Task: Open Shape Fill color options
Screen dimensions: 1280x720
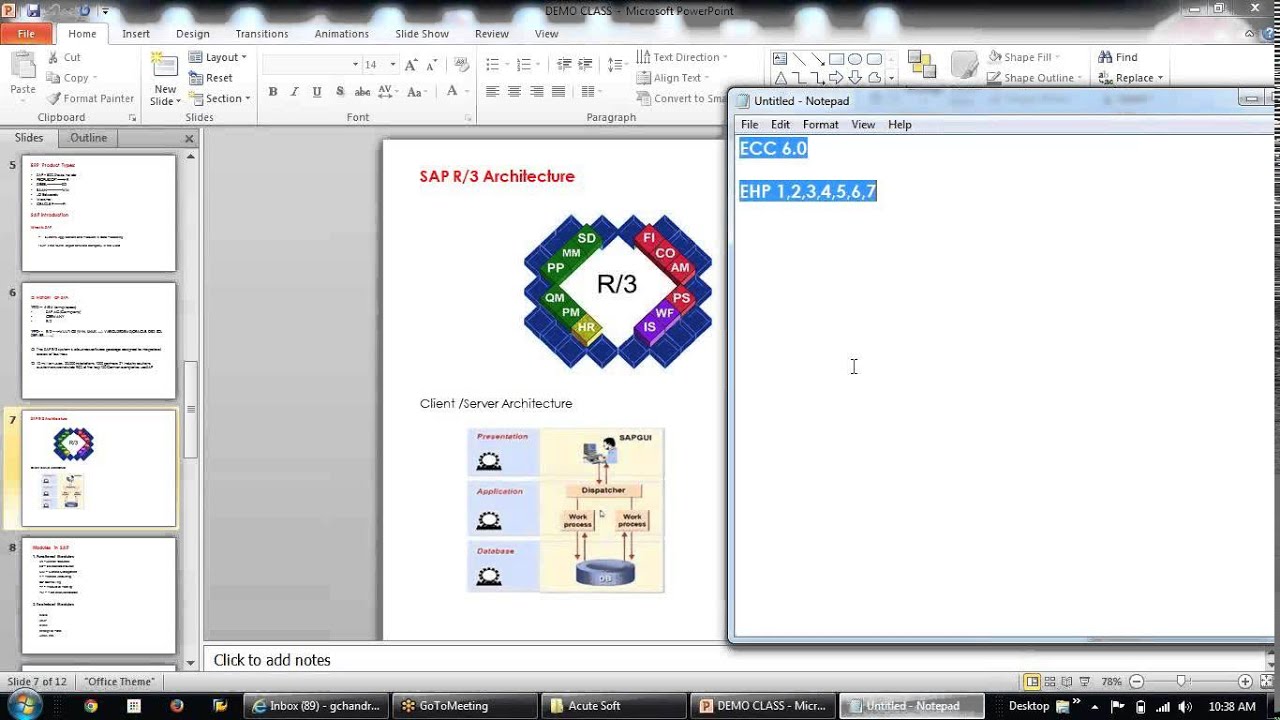Action: (1024, 57)
